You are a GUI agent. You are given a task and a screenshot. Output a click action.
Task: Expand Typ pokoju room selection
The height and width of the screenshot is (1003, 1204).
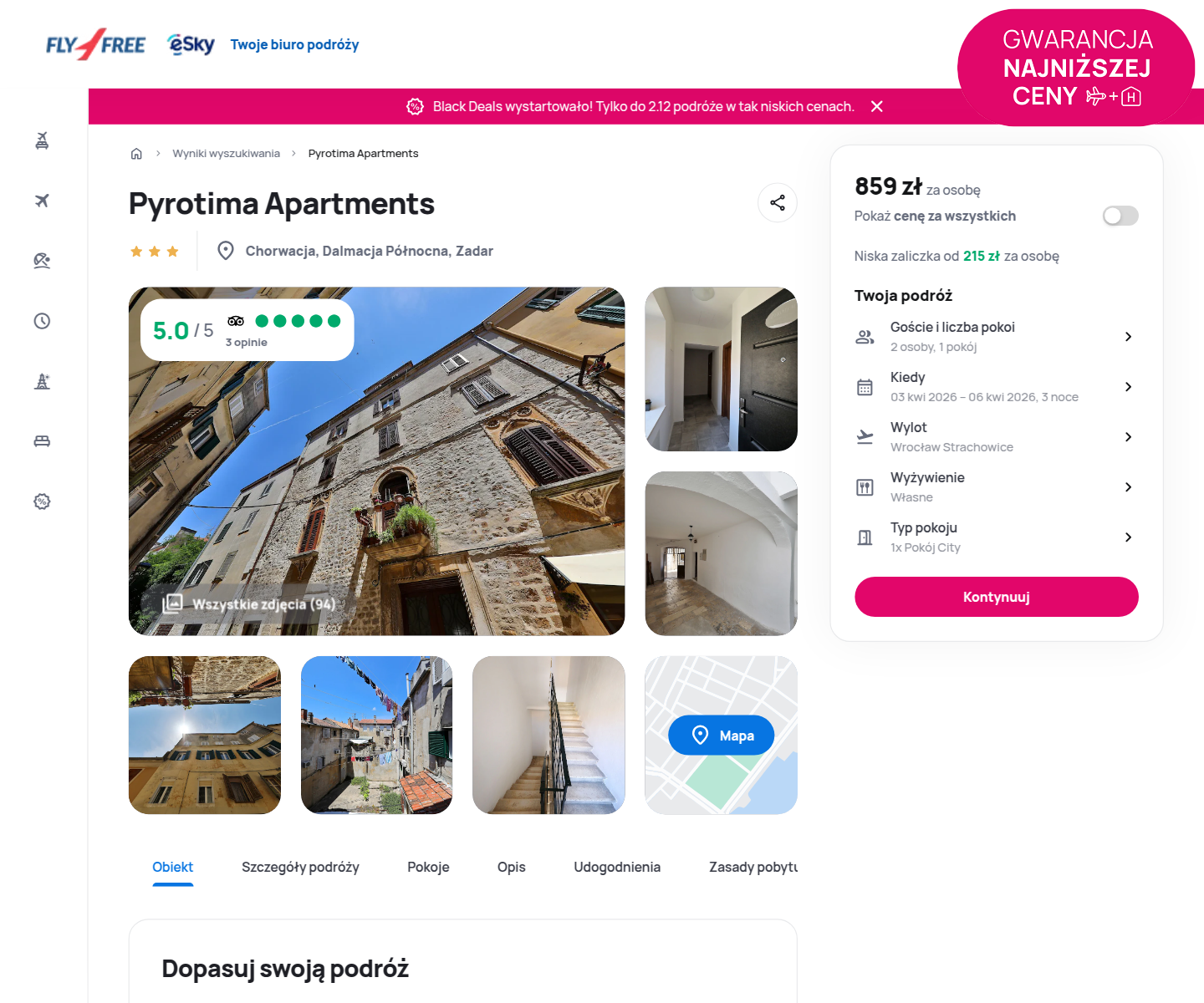coord(996,537)
